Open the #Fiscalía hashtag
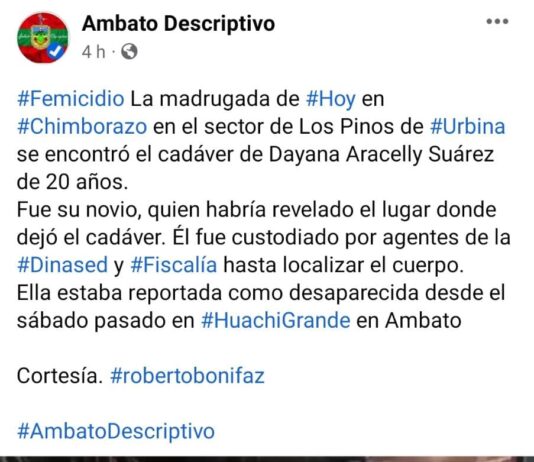The width and height of the screenshot is (534, 462). tap(174, 265)
